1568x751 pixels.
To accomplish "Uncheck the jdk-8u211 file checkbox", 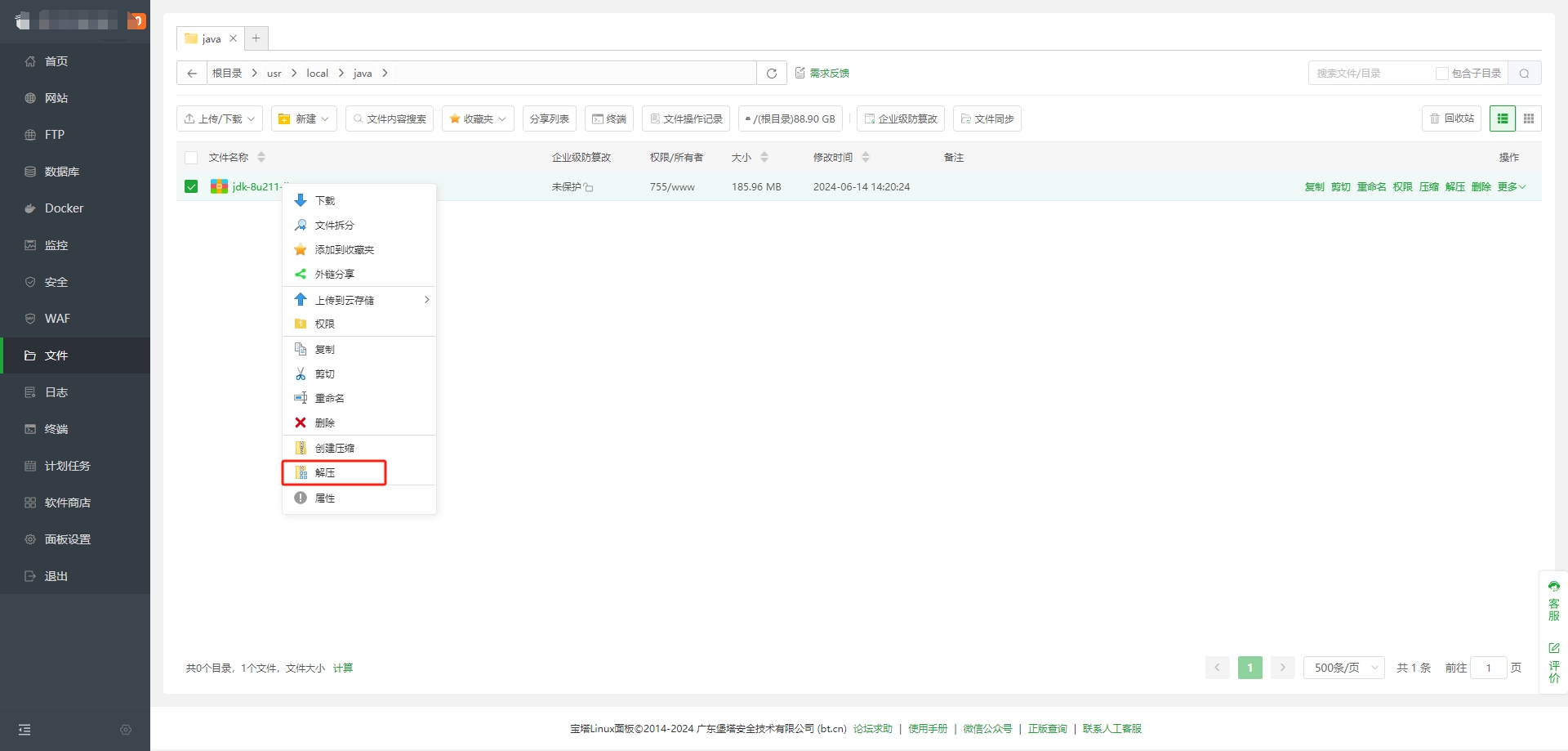I will (x=191, y=186).
